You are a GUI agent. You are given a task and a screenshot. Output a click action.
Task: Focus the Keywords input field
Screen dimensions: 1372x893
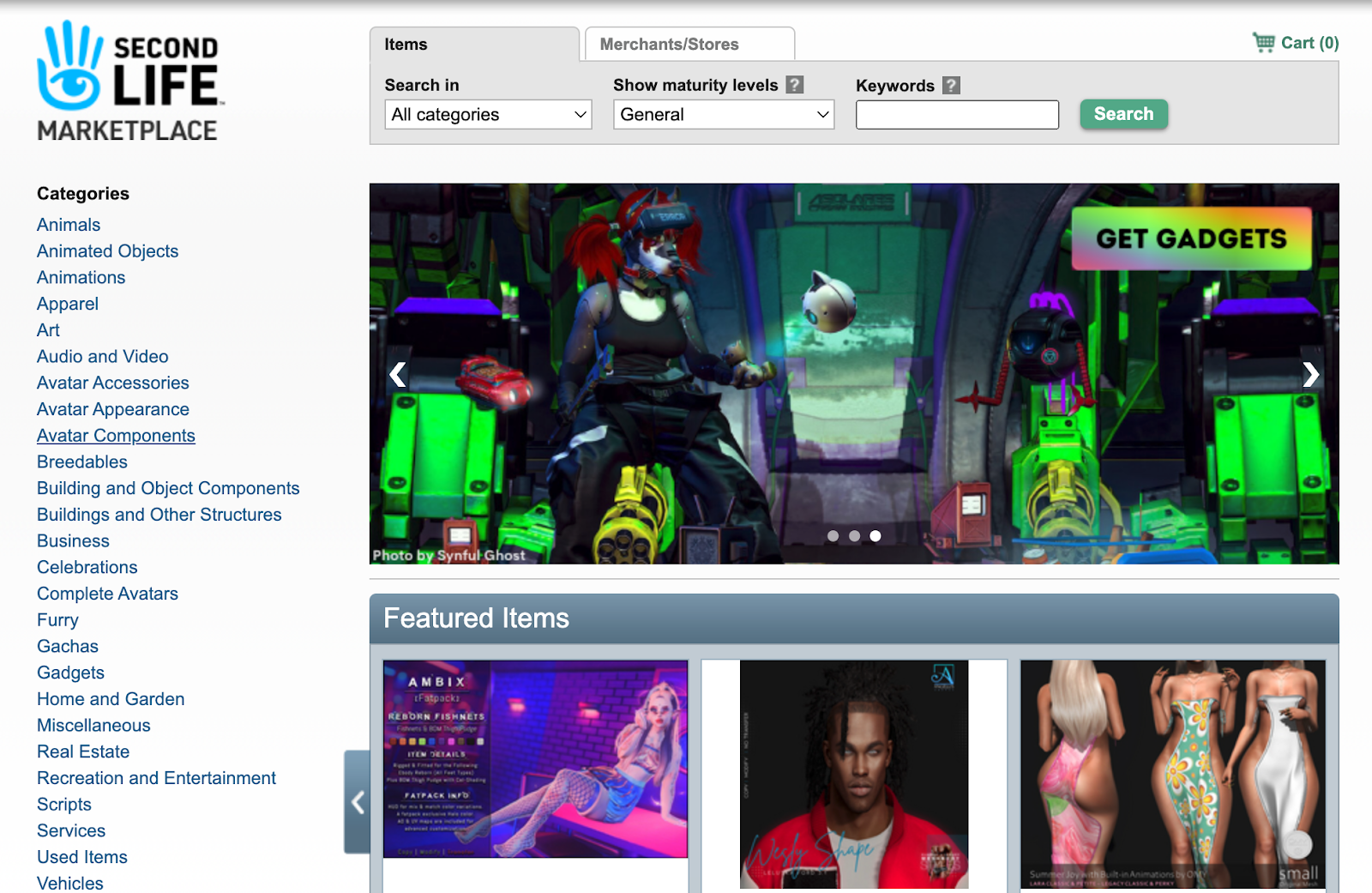957,115
